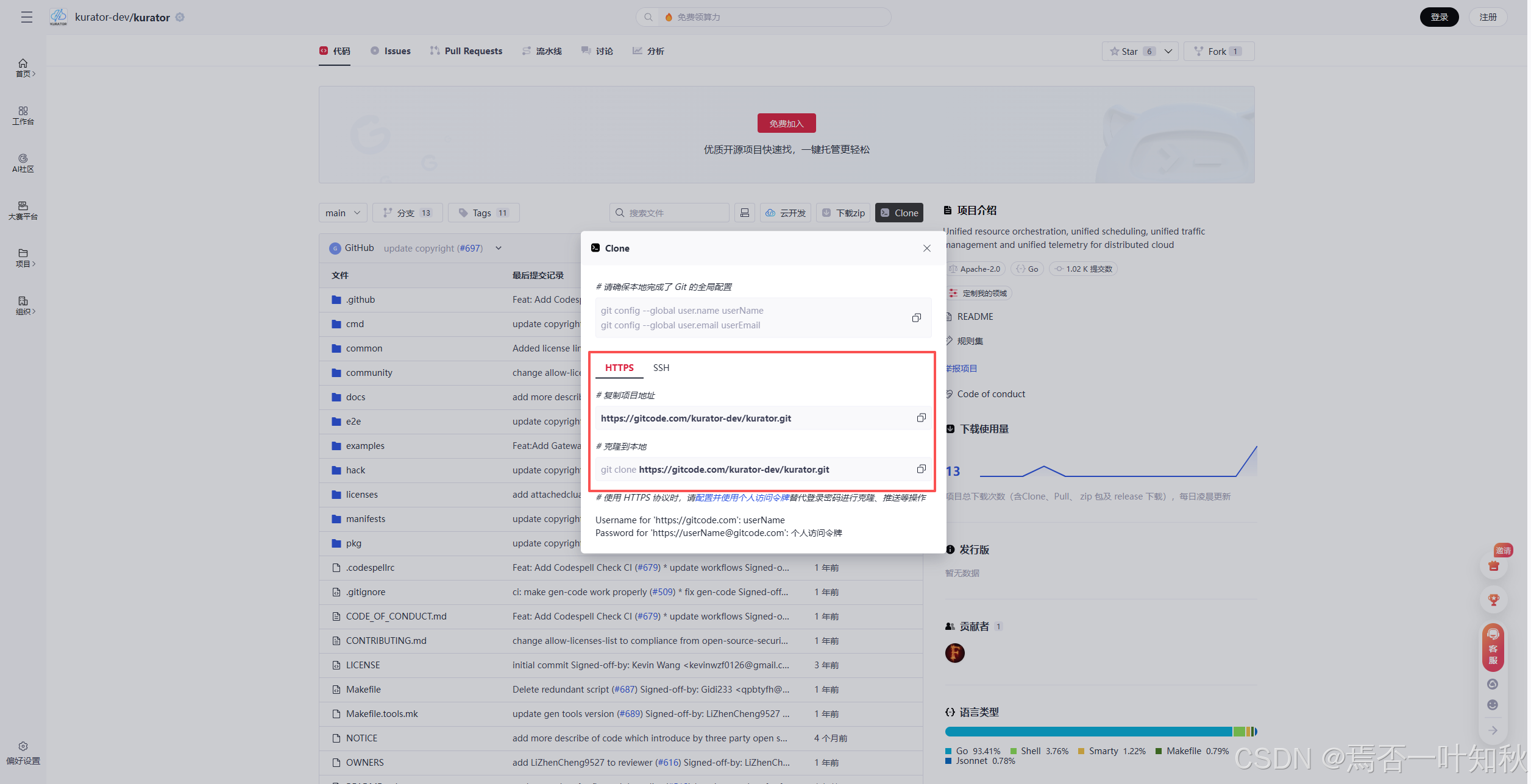
Task: Click the 客服 customer service floating icon
Action: [1493, 648]
